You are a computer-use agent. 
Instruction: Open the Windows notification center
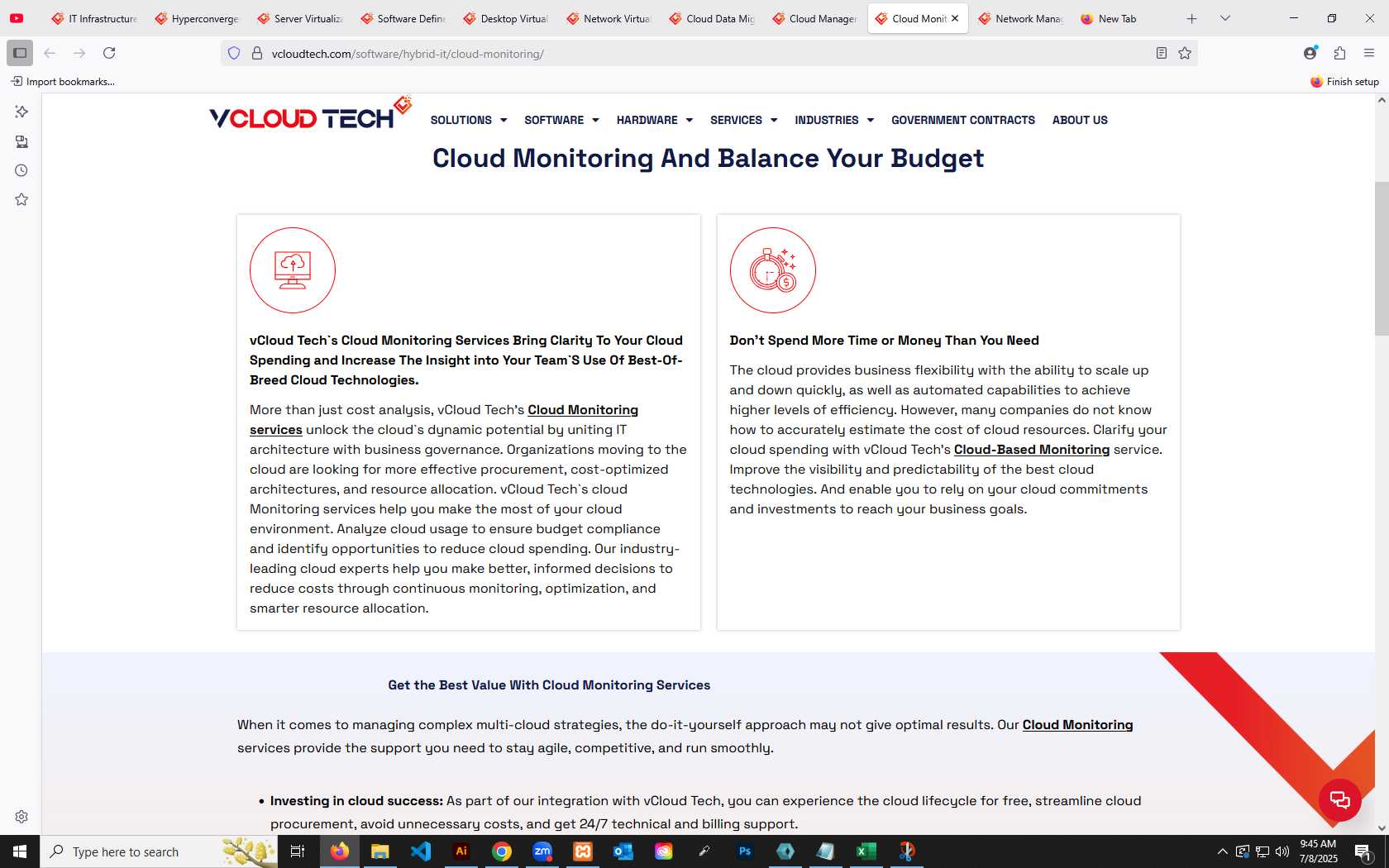coord(1364,851)
